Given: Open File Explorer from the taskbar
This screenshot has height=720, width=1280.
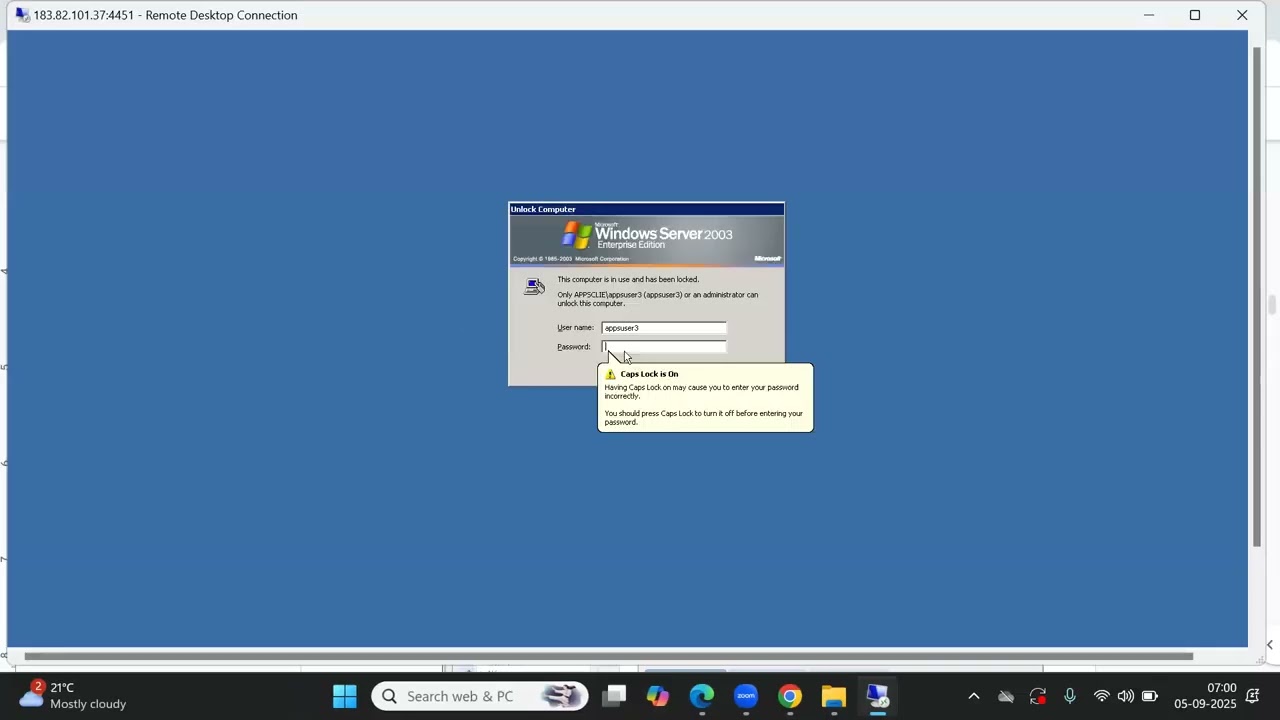Looking at the screenshot, I should point(834,696).
